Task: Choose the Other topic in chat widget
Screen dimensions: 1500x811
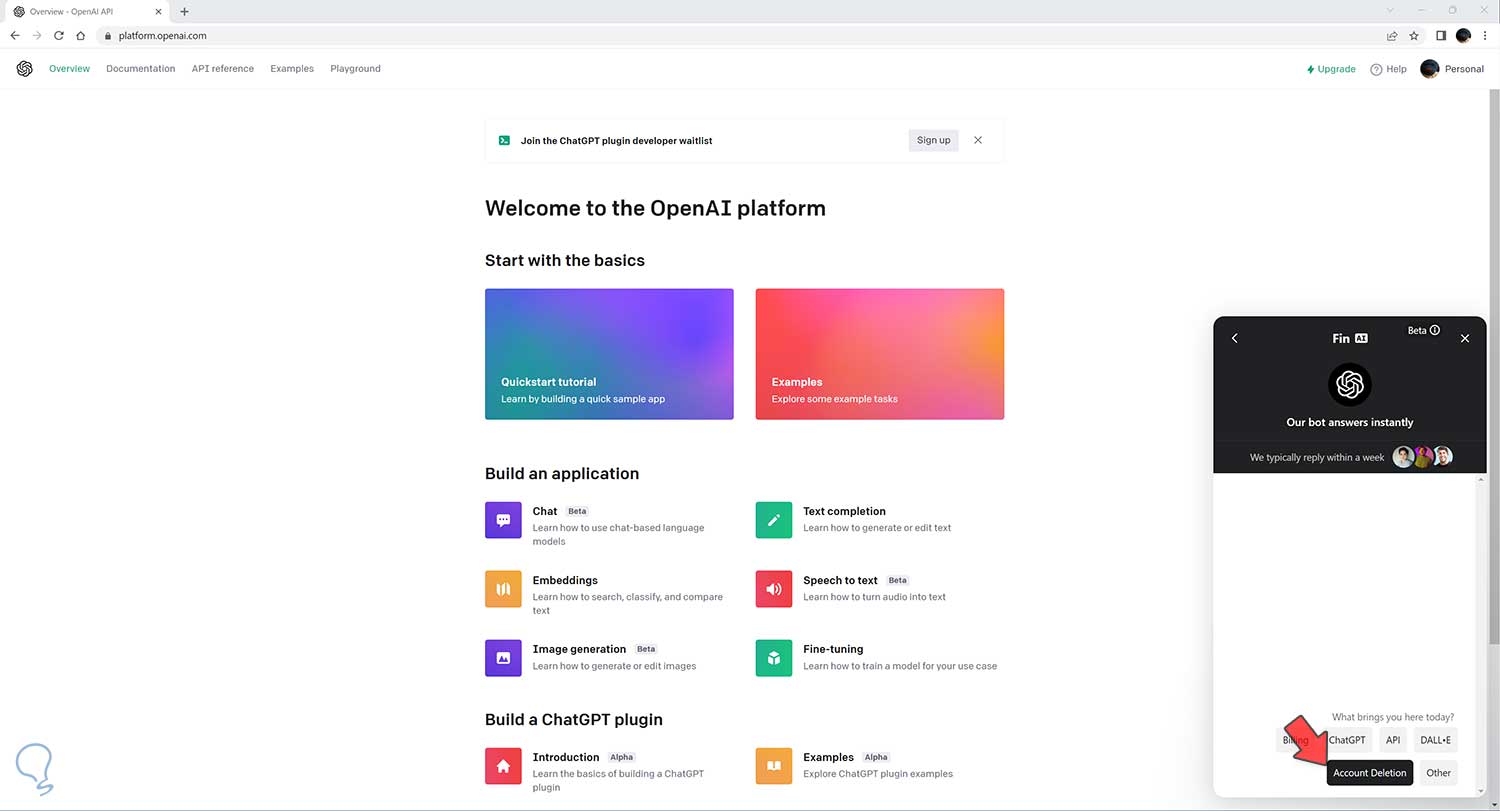Action: tap(1438, 773)
